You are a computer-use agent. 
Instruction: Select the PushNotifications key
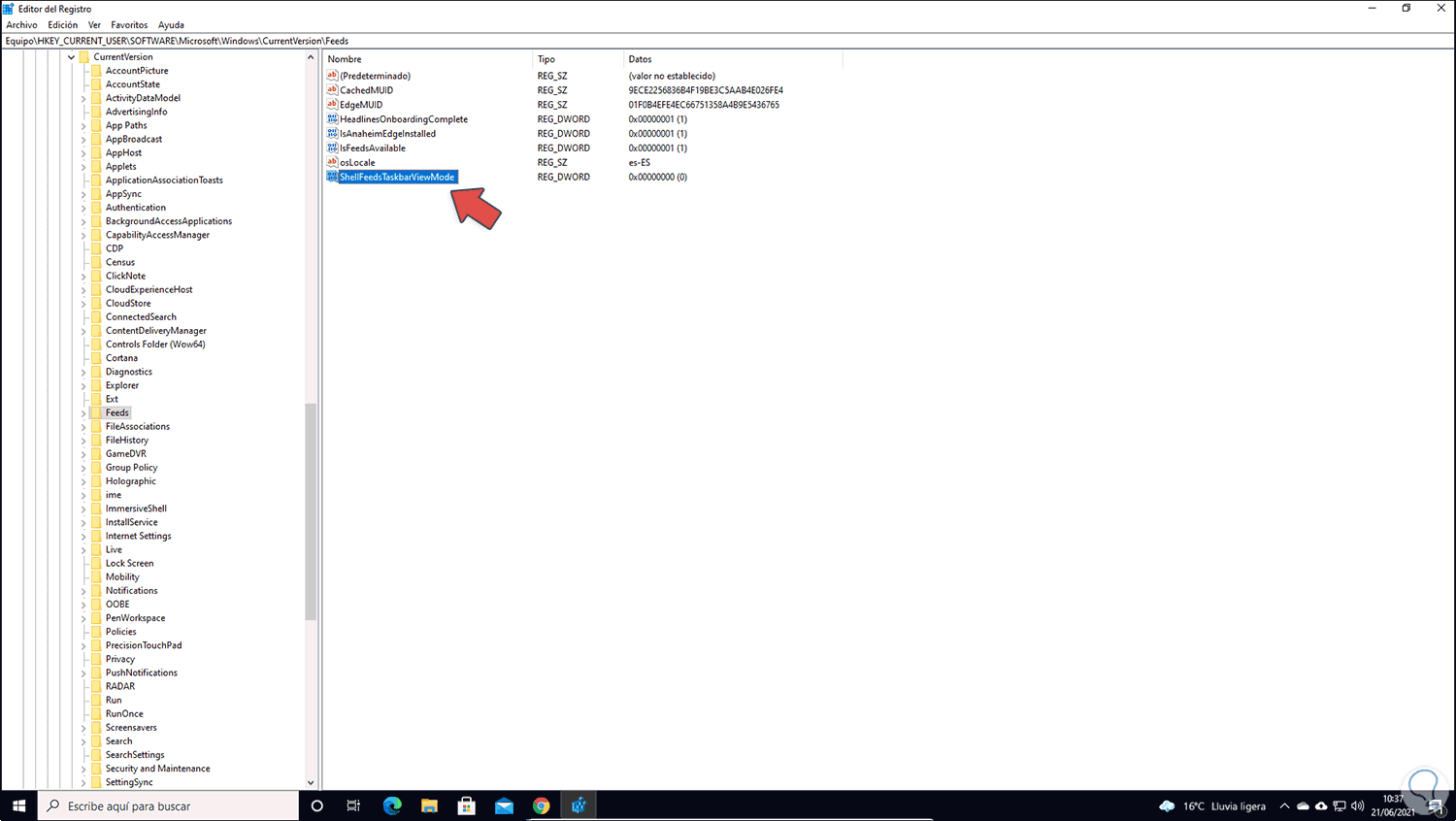pyautogui.click(x=141, y=673)
